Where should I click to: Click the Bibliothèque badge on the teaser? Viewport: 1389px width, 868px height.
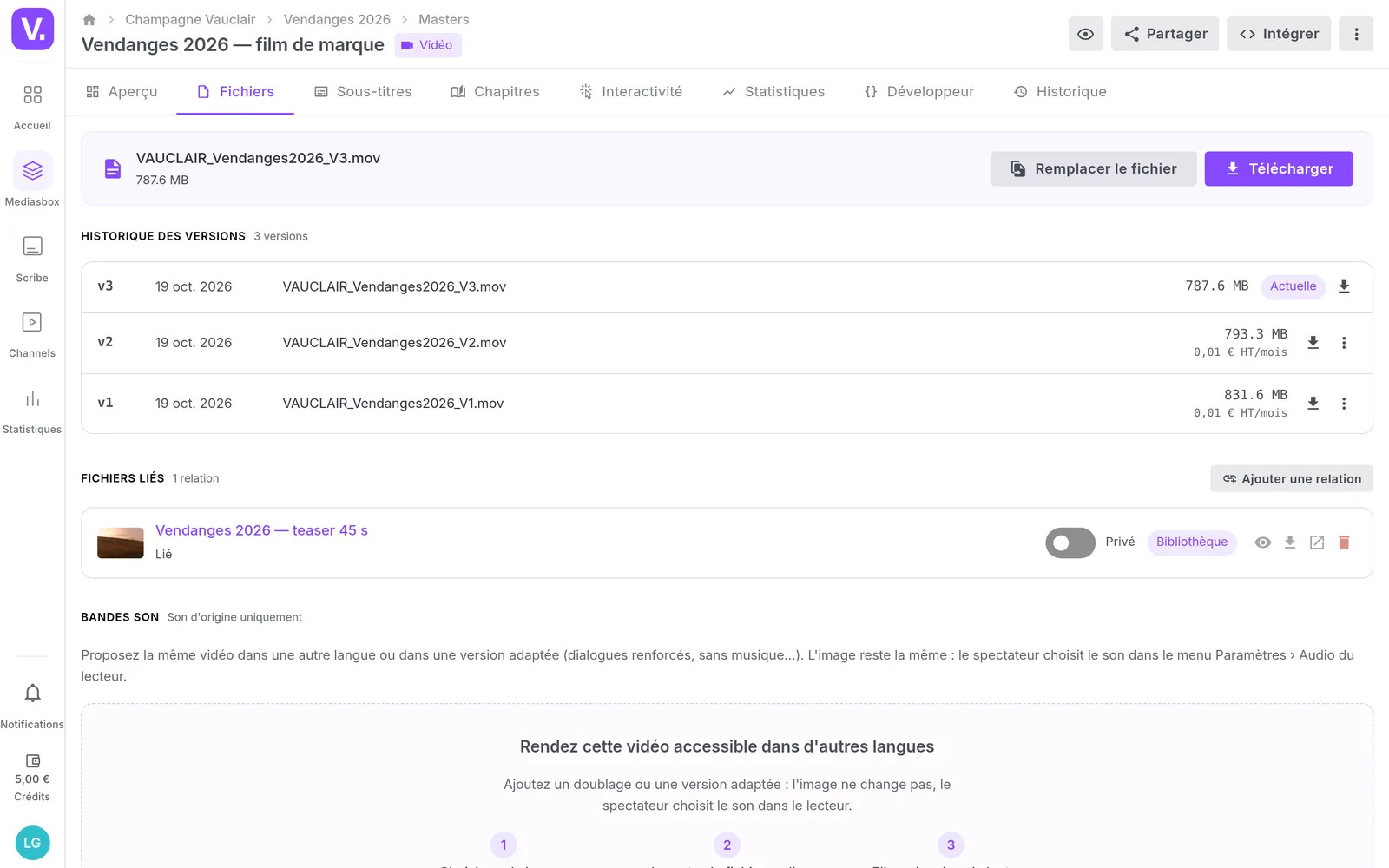tap(1192, 542)
